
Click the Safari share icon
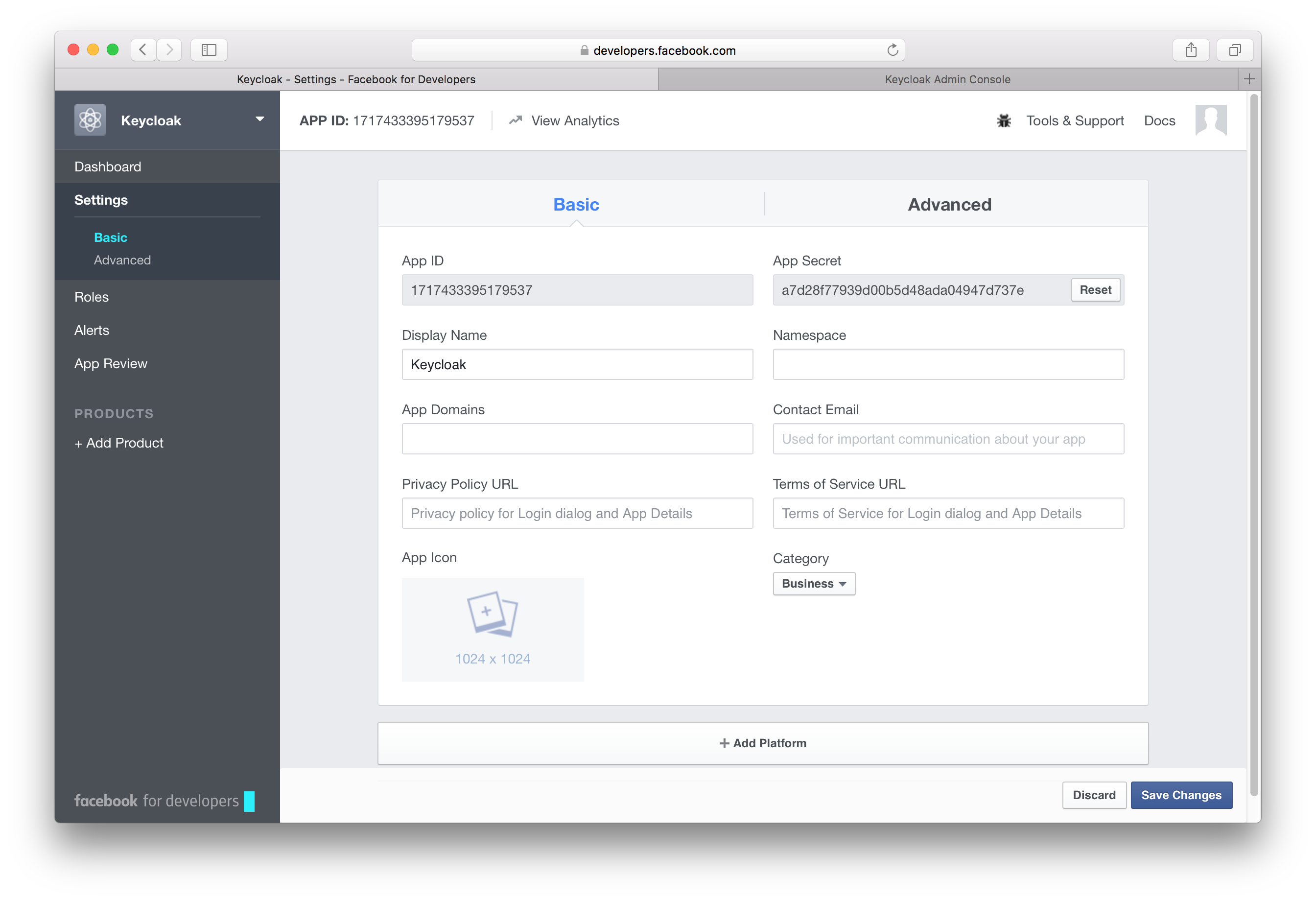(1191, 50)
